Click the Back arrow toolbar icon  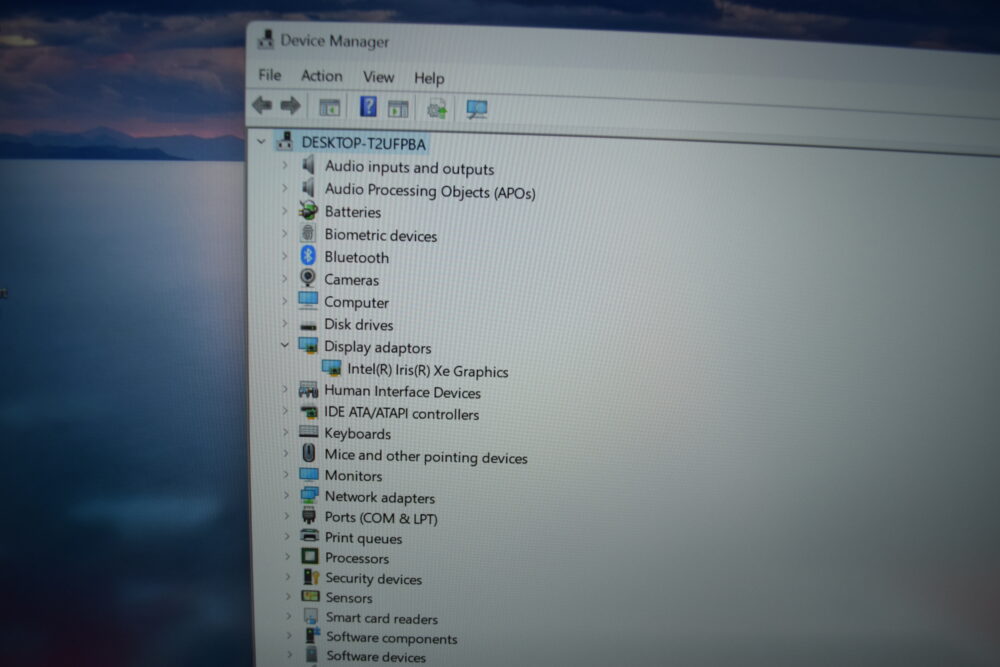coord(262,105)
